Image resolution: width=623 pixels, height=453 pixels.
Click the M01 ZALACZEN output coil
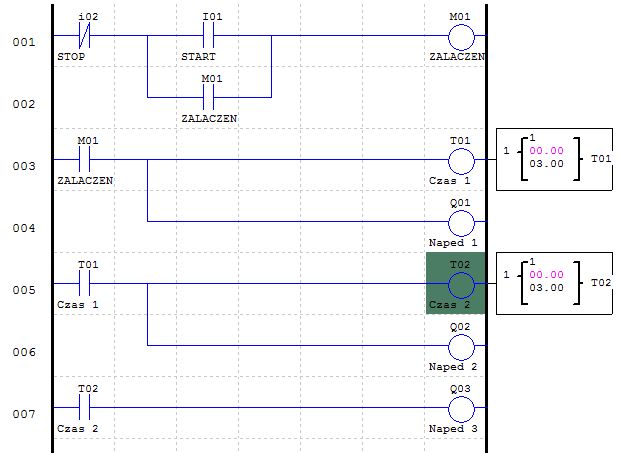click(x=460, y=37)
